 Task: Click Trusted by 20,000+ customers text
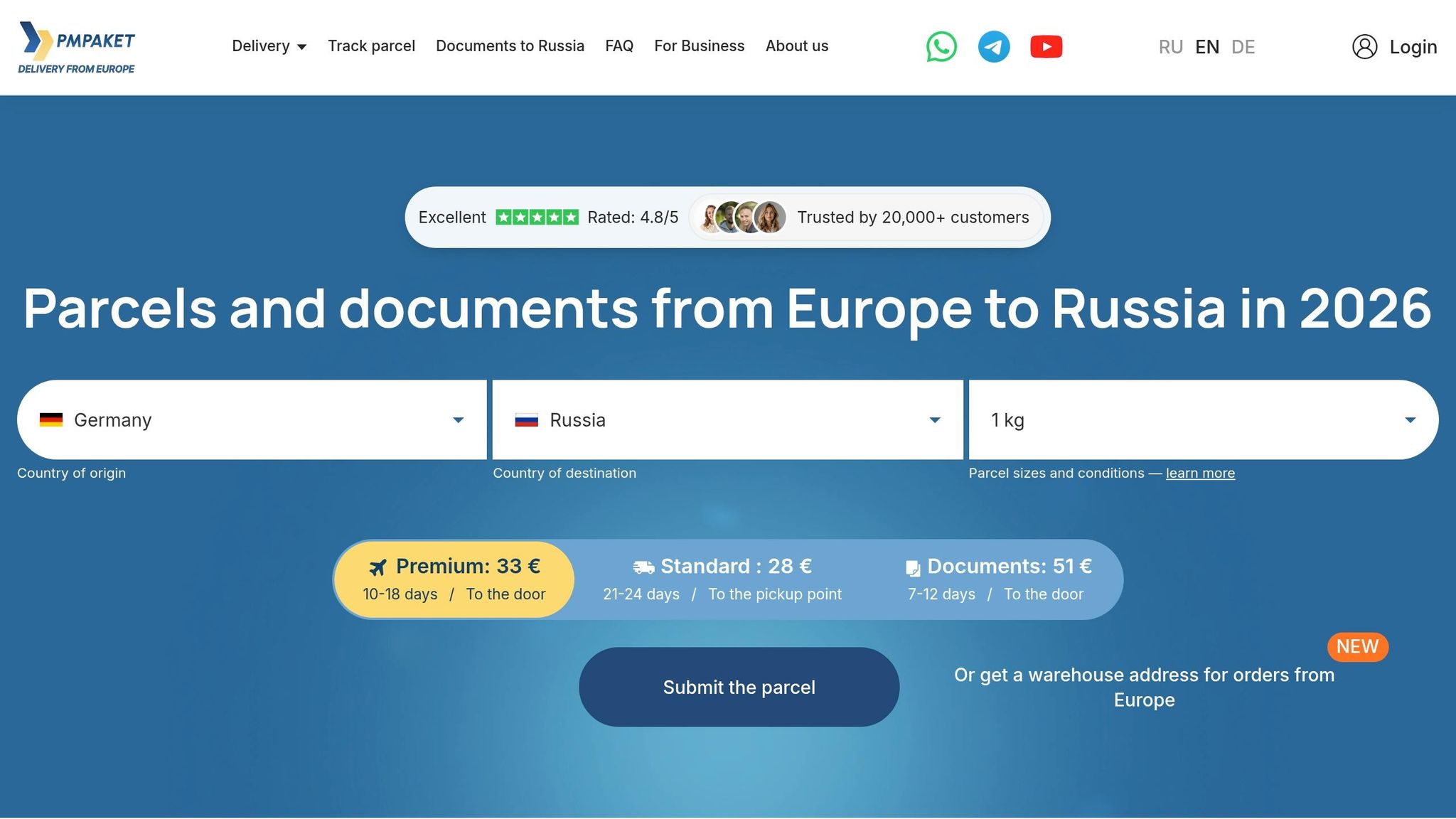coord(913,218)
